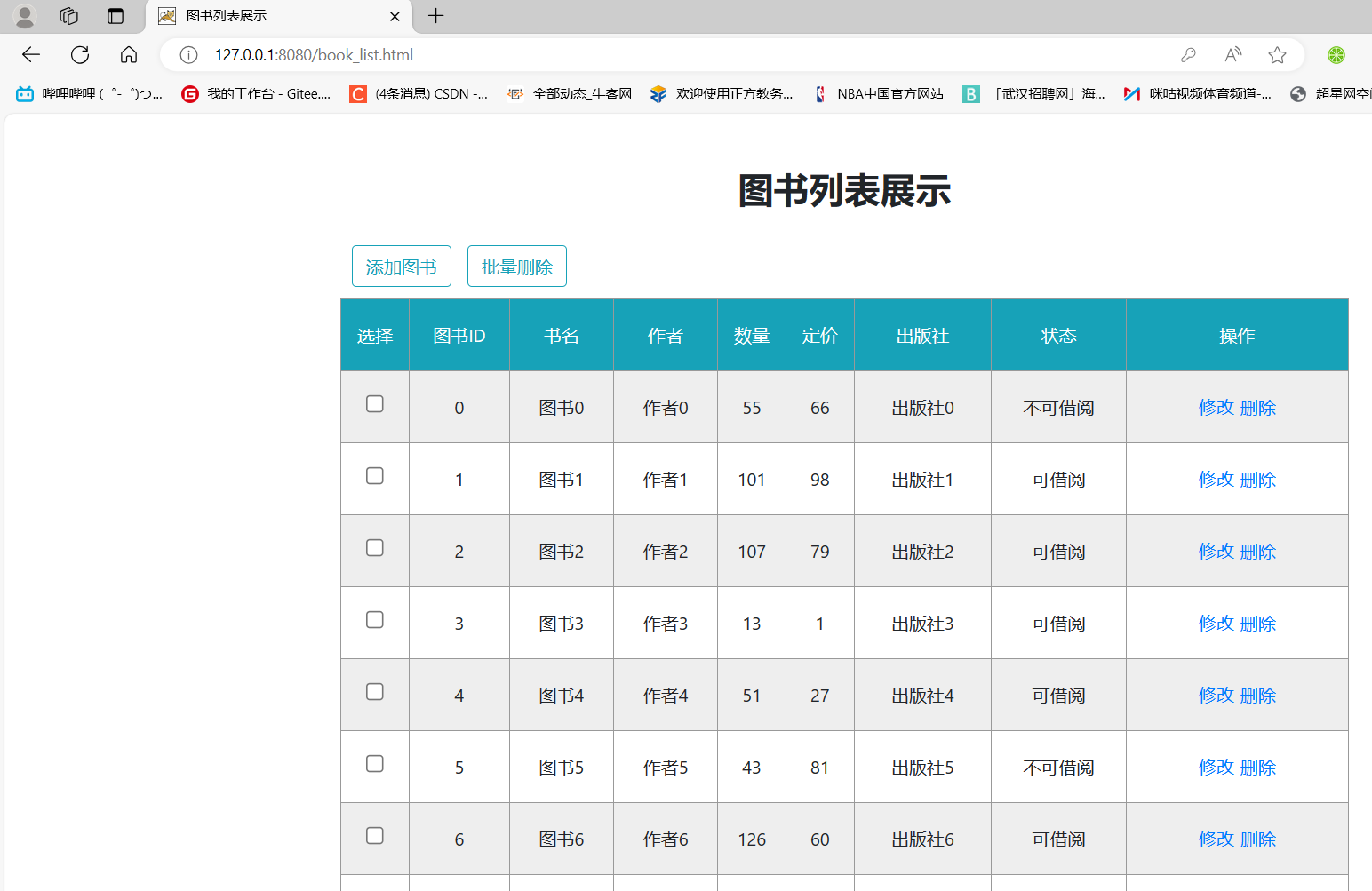Check the box for 图书0 row
This screenshot has height=891, width=1372.
point(375,404)
